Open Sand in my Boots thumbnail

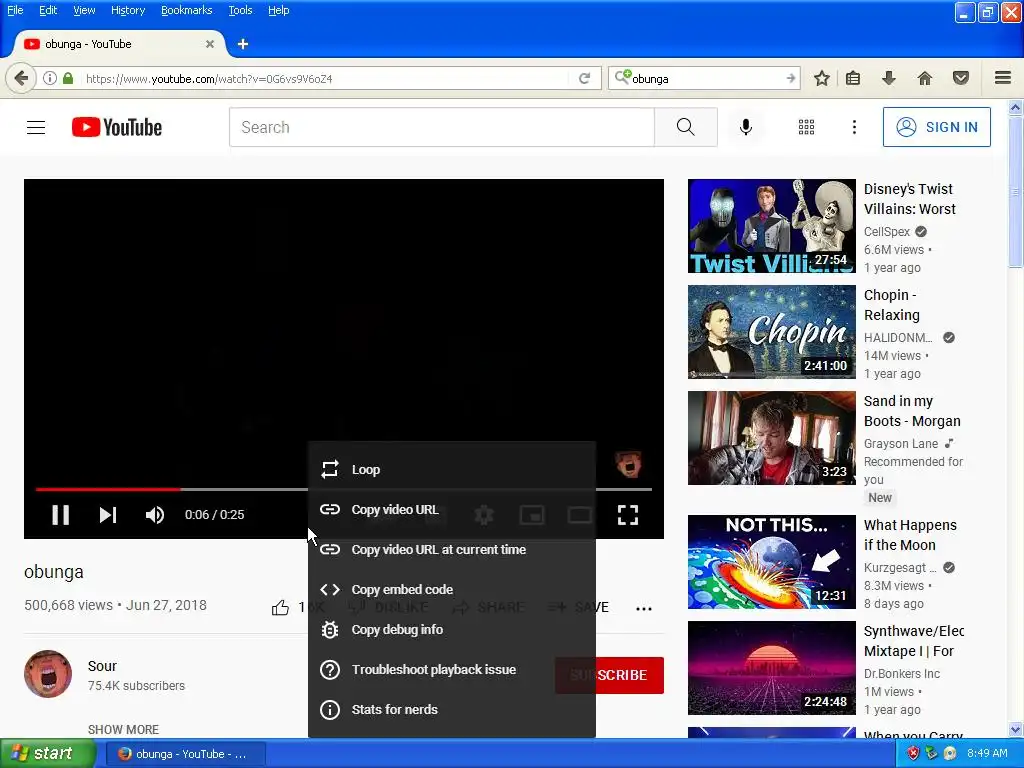[771, 438]
